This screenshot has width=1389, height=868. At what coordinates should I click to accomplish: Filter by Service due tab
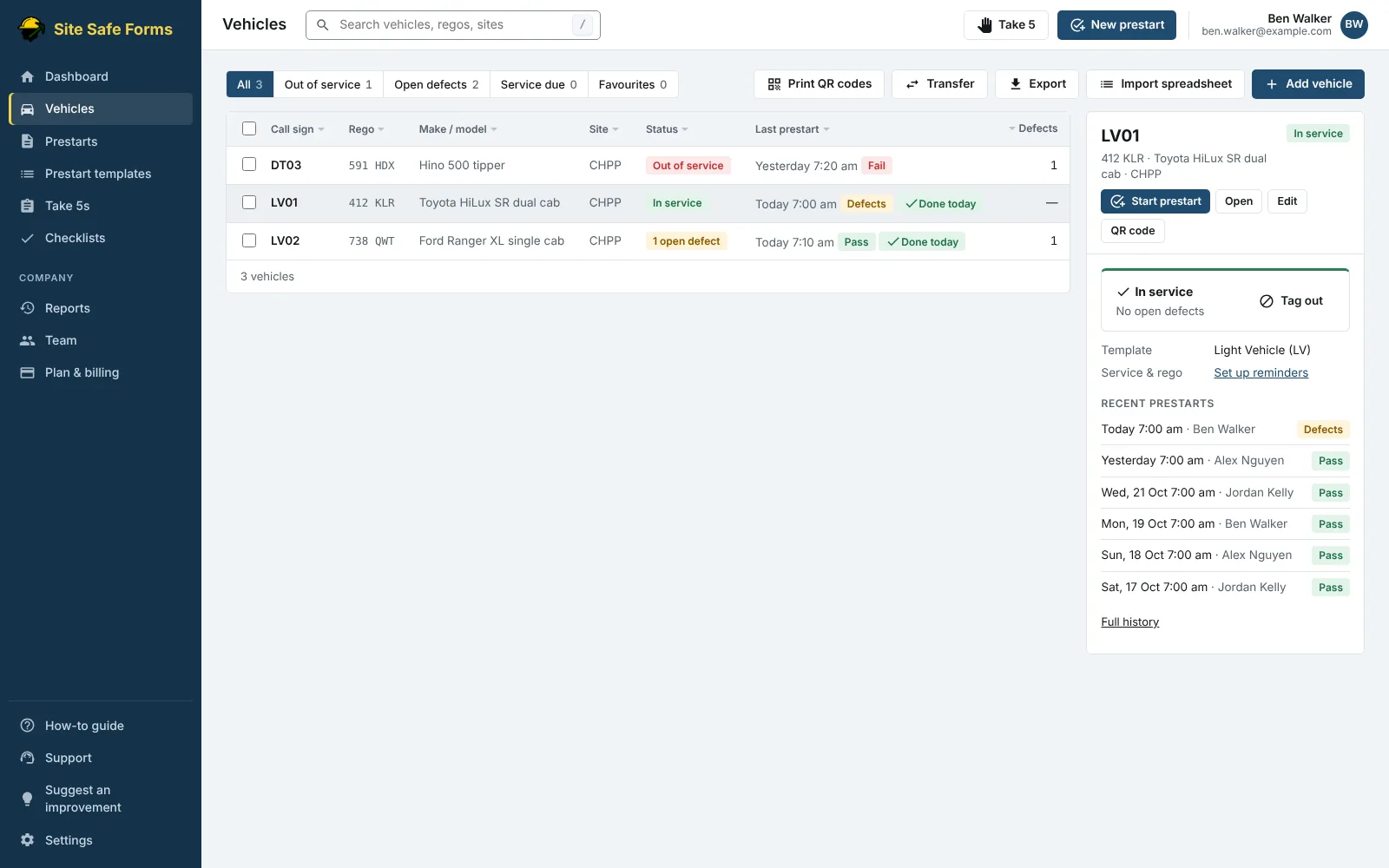pyautogui.click(x=539, y=84)
